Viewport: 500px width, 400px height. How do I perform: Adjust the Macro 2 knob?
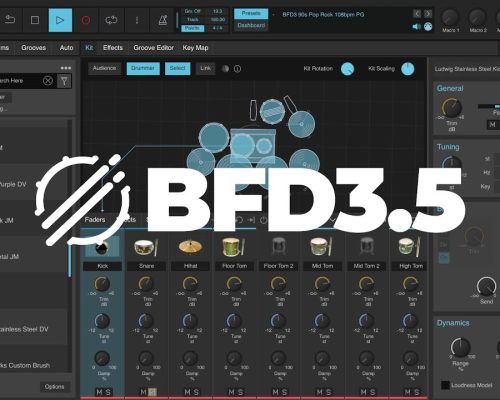point(477,17)
